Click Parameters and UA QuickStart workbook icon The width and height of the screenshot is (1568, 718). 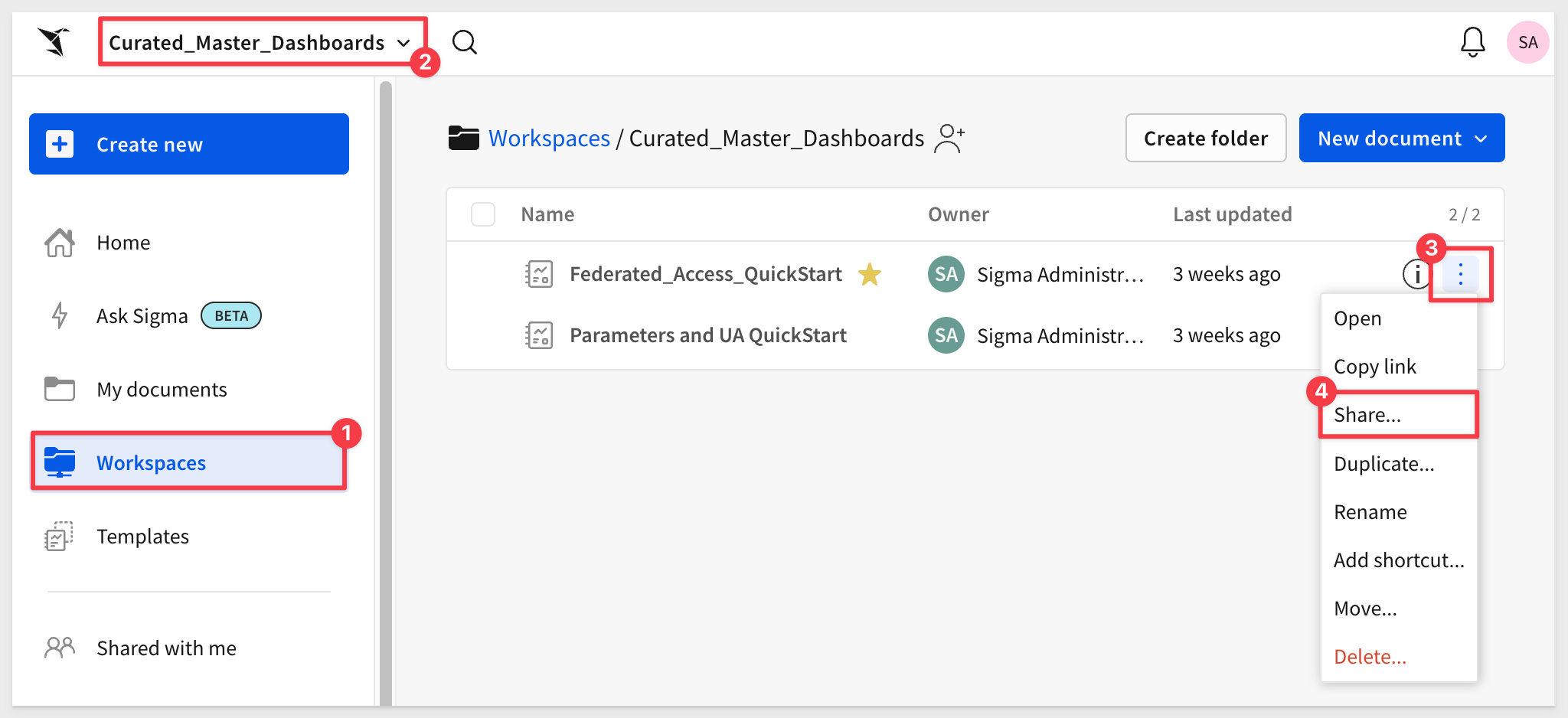coord(539,335)
